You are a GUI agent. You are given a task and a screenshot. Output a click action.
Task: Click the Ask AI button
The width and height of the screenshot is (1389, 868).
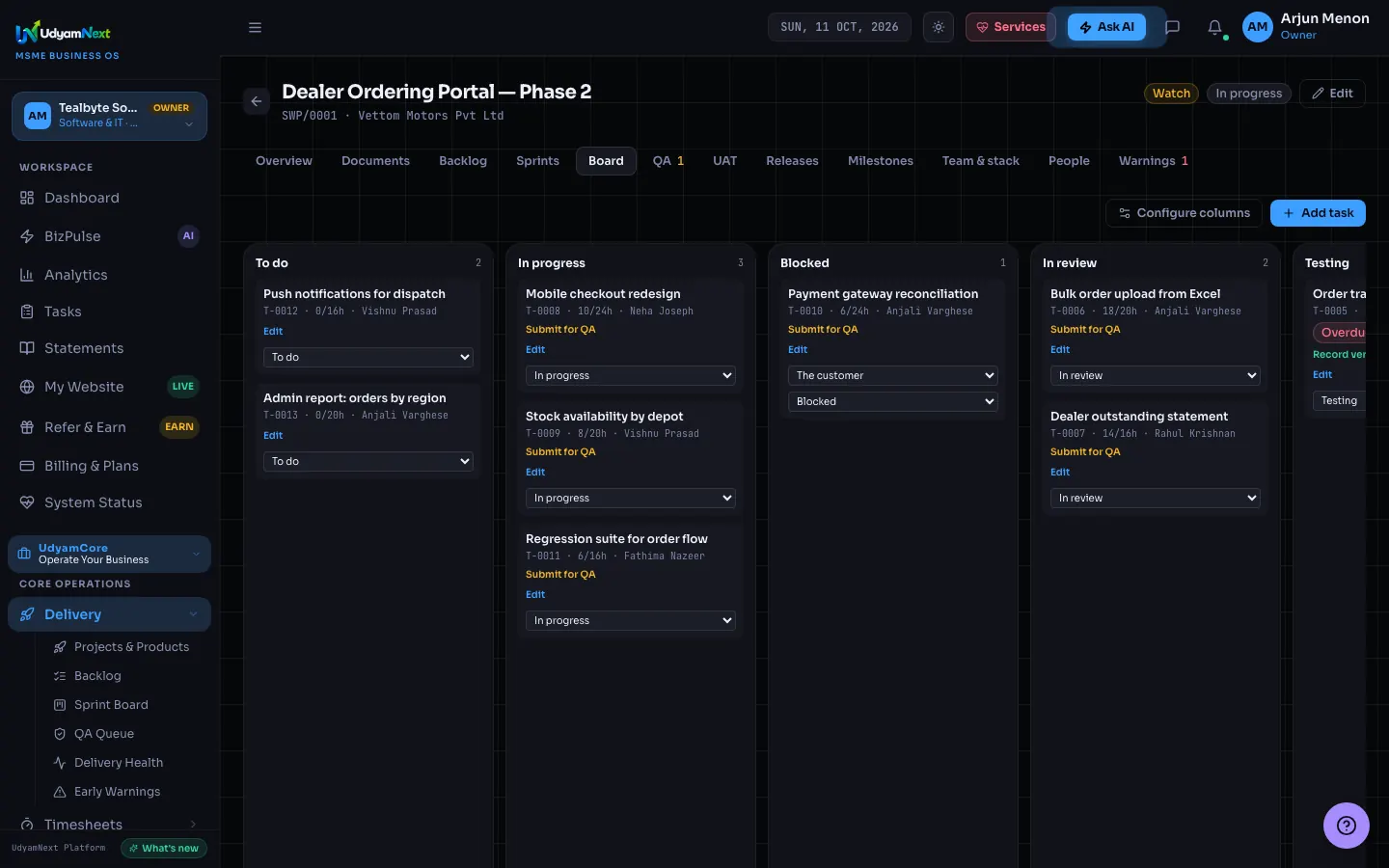1106,27
